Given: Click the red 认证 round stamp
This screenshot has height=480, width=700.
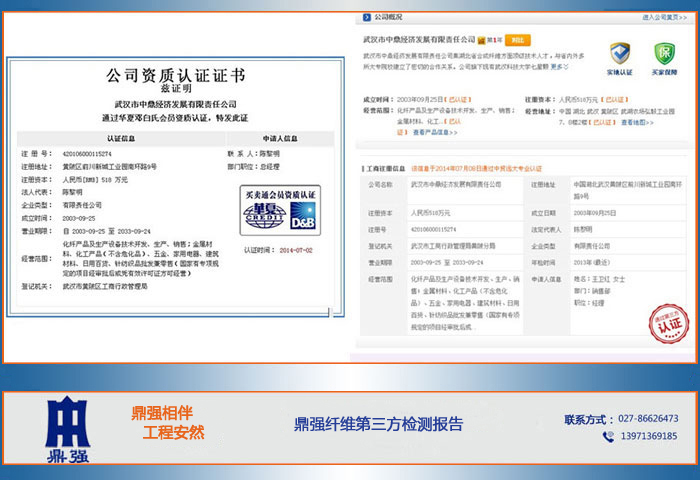Looking at the screenshot, I should pyautogui.click(x=668, y=324).
